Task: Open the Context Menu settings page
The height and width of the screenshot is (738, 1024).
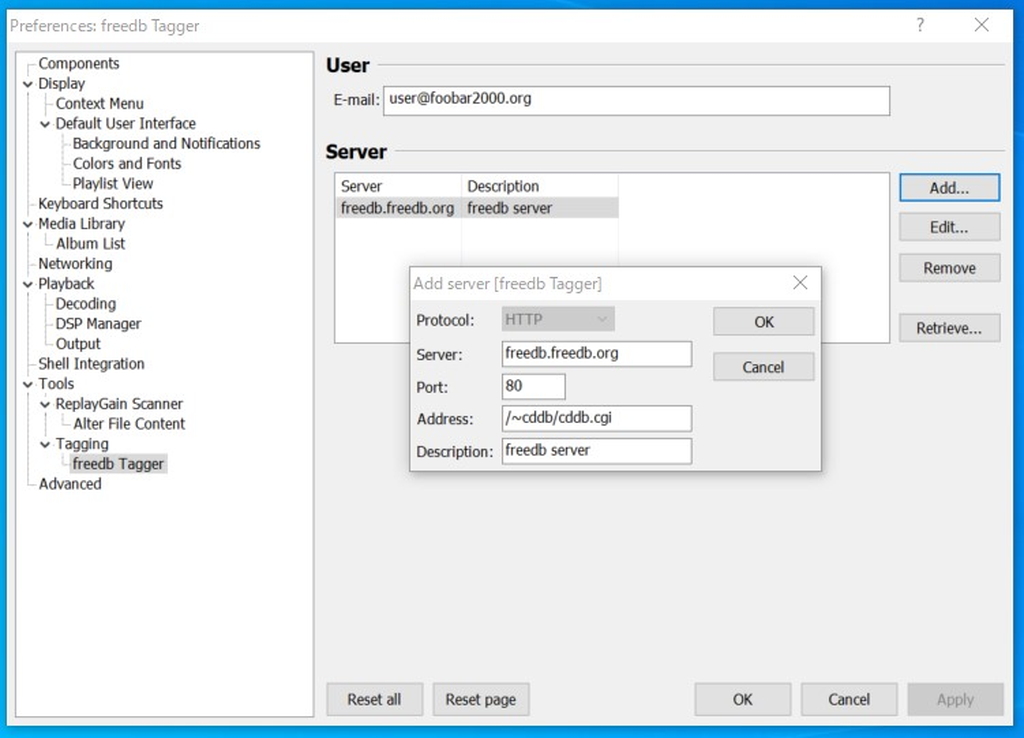Action: tap(98, 103)
